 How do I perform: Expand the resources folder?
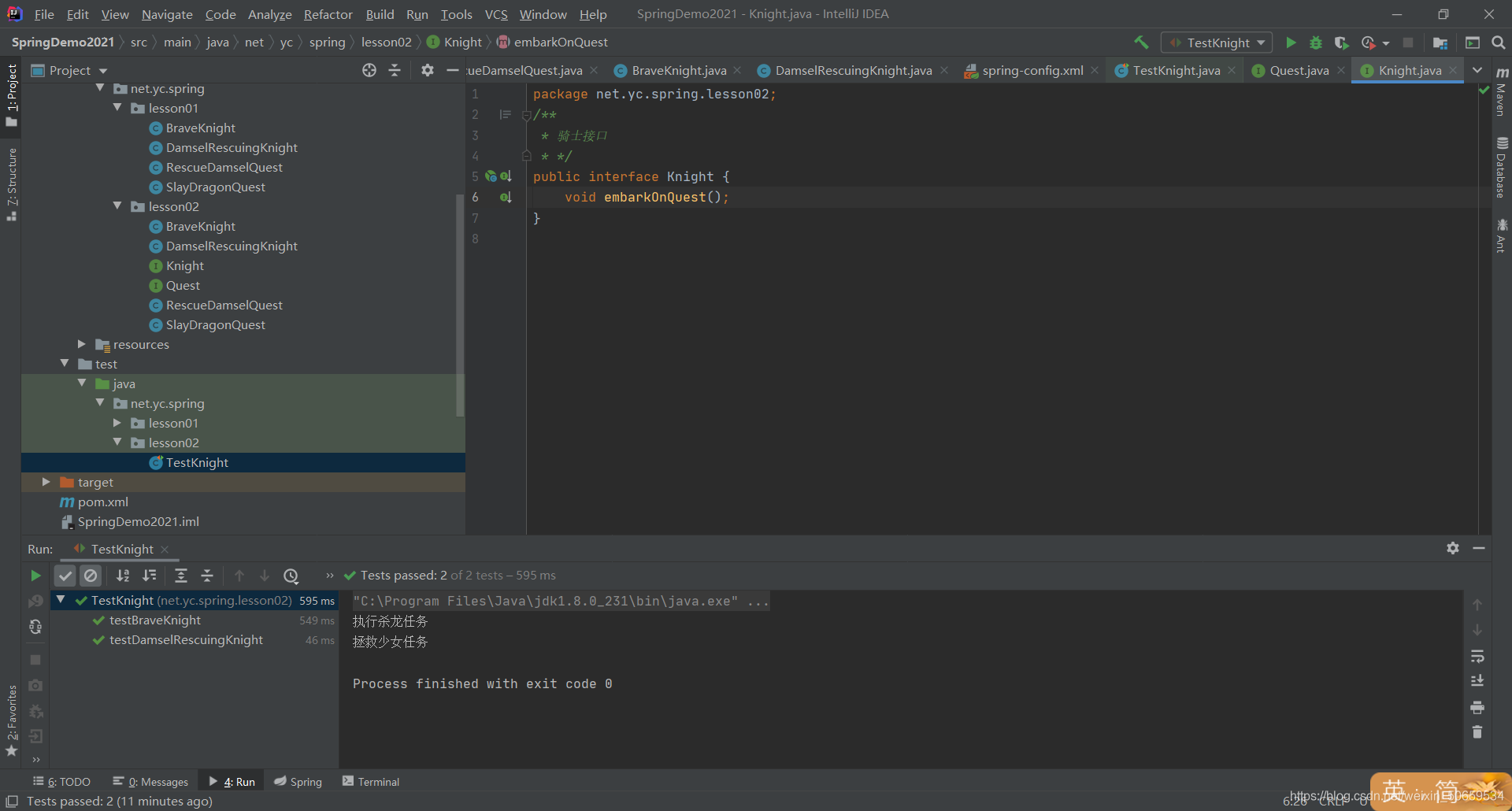tap(81, 344)
